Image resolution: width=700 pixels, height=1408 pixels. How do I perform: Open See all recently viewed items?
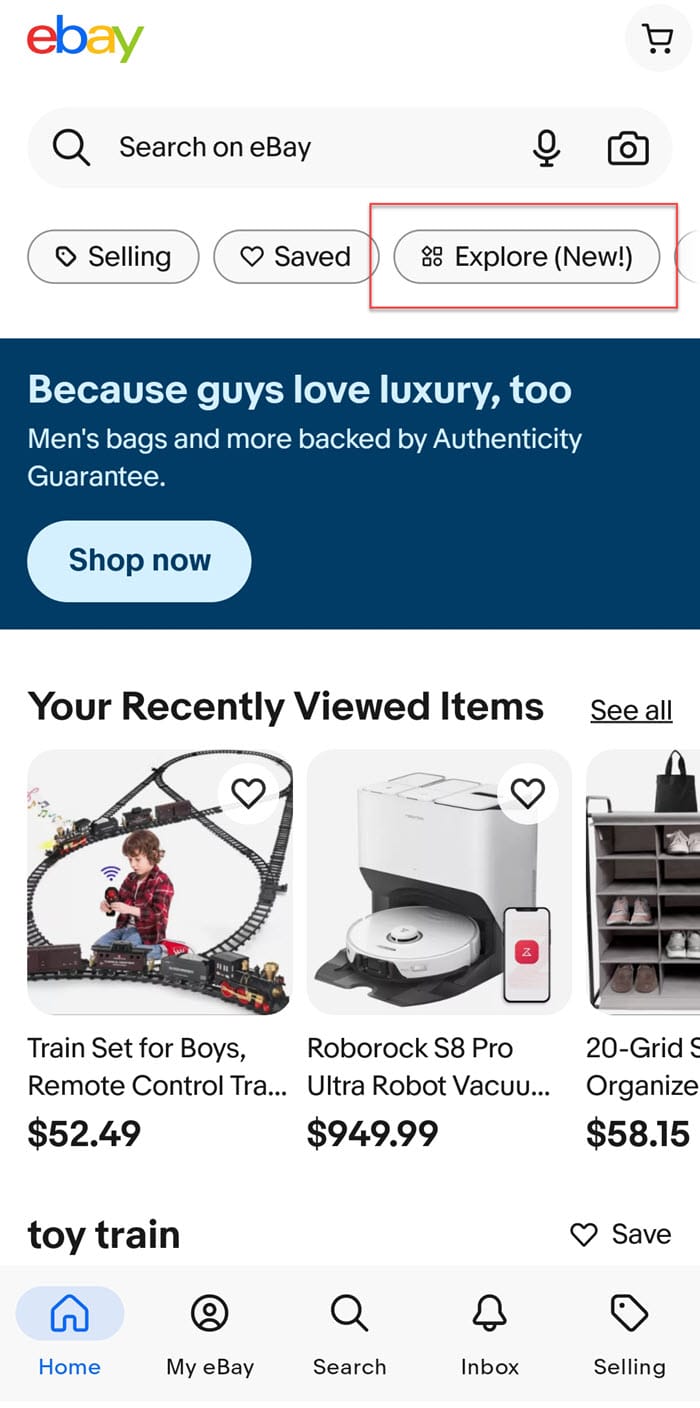pyautogui.click(x=631, y=710)
